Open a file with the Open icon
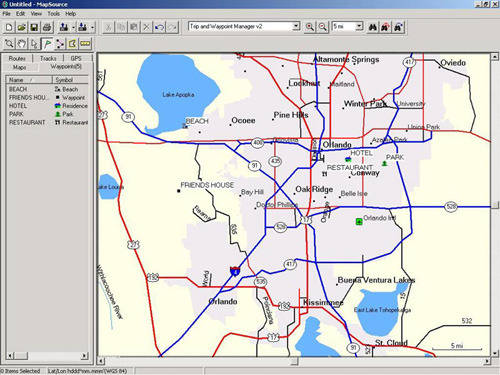The height and width of the screenshot is (375, 500). [22, 27]
